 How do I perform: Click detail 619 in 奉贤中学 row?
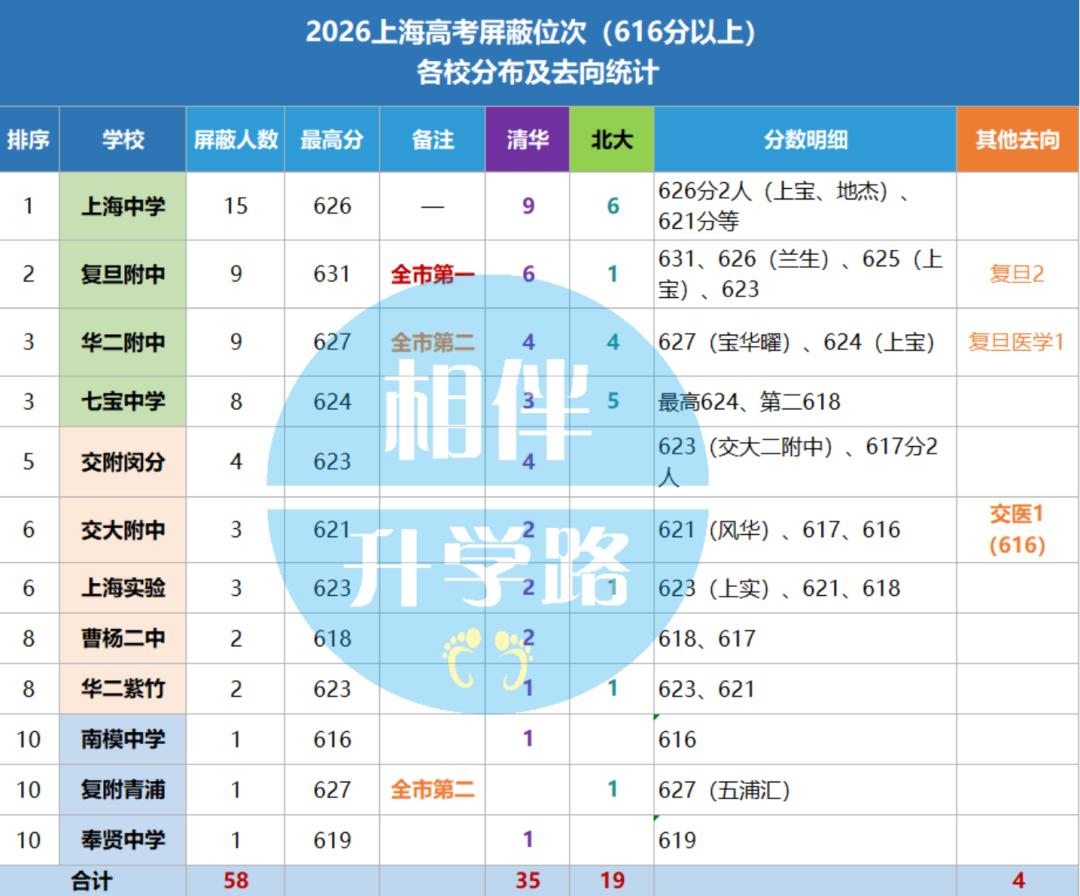(677, 840)
